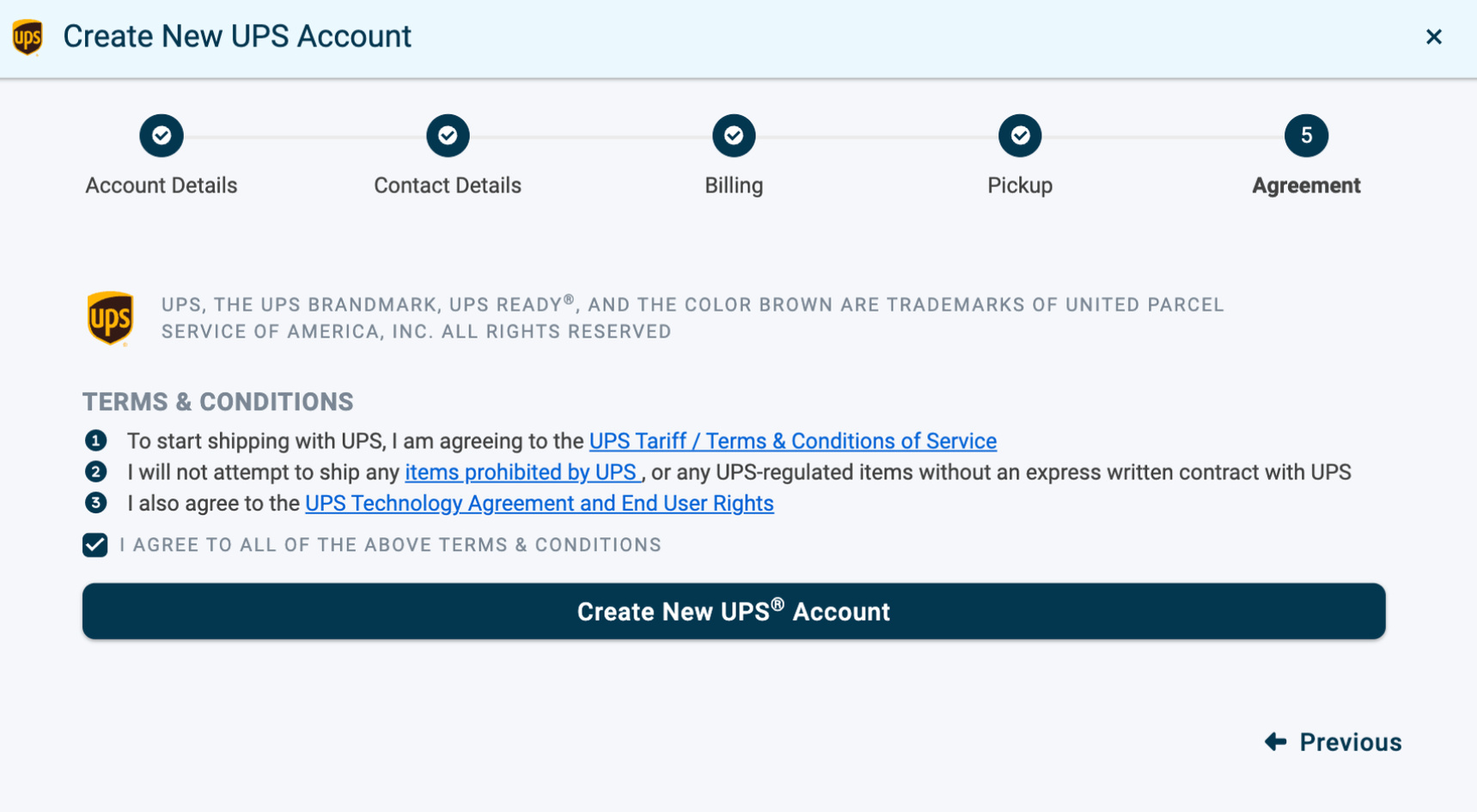
Task: Go to the Billing step label
Action: point(733,185)
